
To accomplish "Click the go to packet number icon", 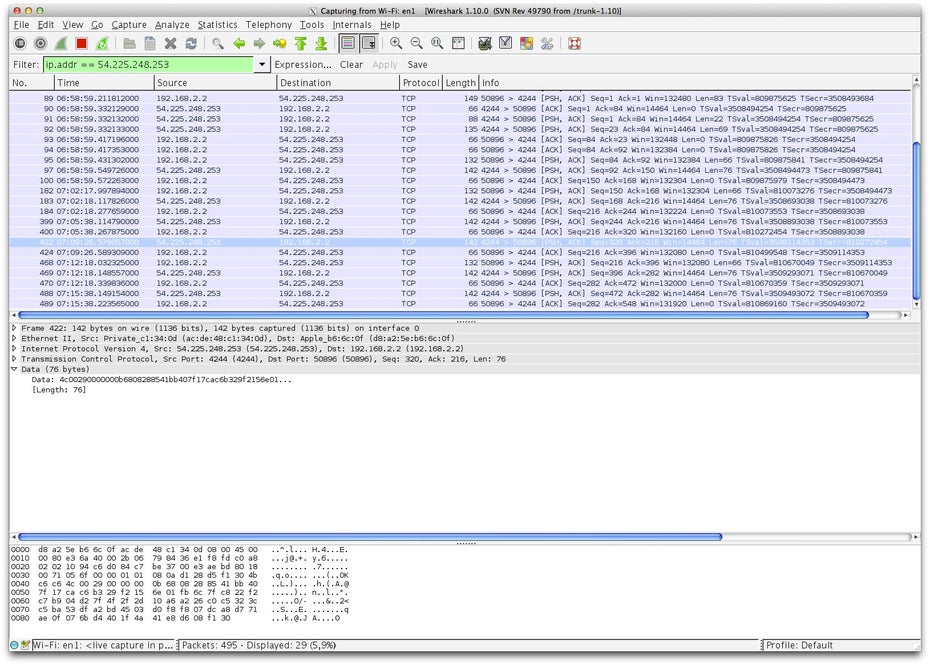I will (x=280, y=43).
